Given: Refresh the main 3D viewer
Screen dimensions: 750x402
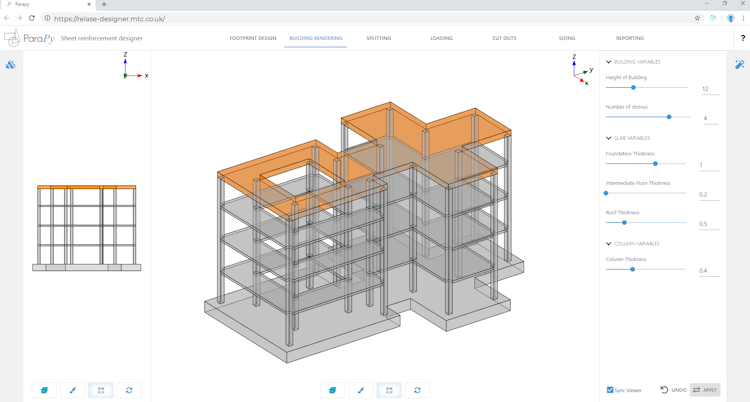Looking at the screenshot, I should (x=417, y=390).
